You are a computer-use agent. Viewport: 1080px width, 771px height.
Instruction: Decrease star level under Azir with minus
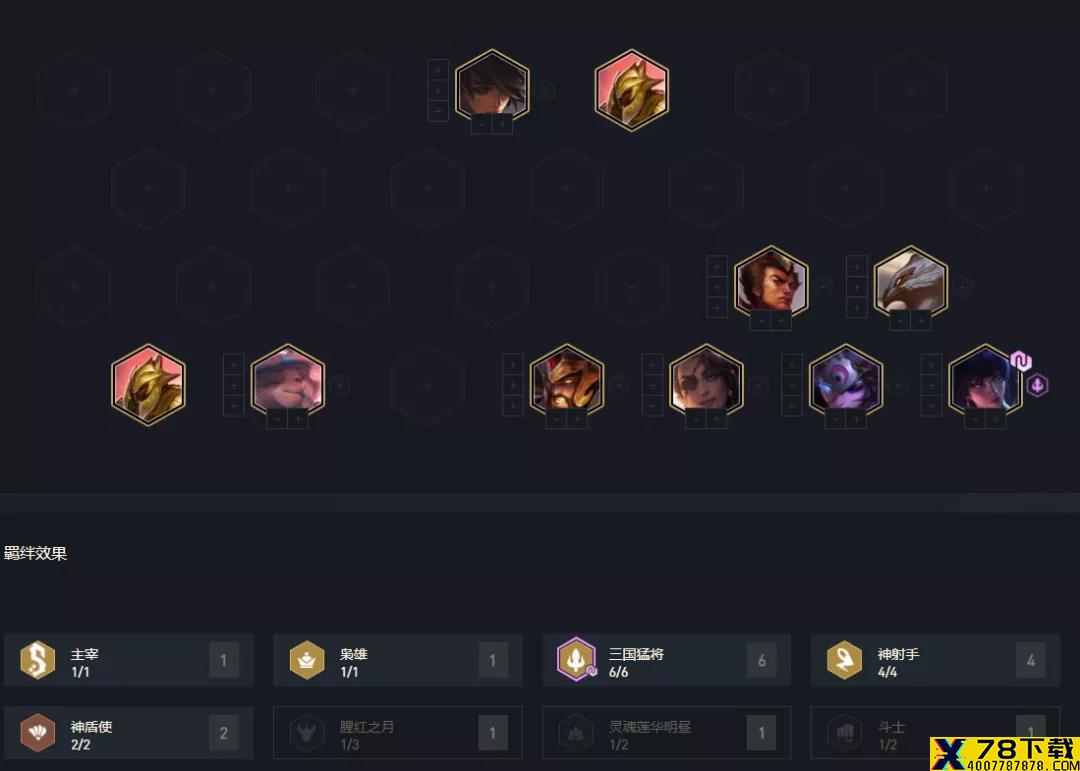click(x=900, y=320)
